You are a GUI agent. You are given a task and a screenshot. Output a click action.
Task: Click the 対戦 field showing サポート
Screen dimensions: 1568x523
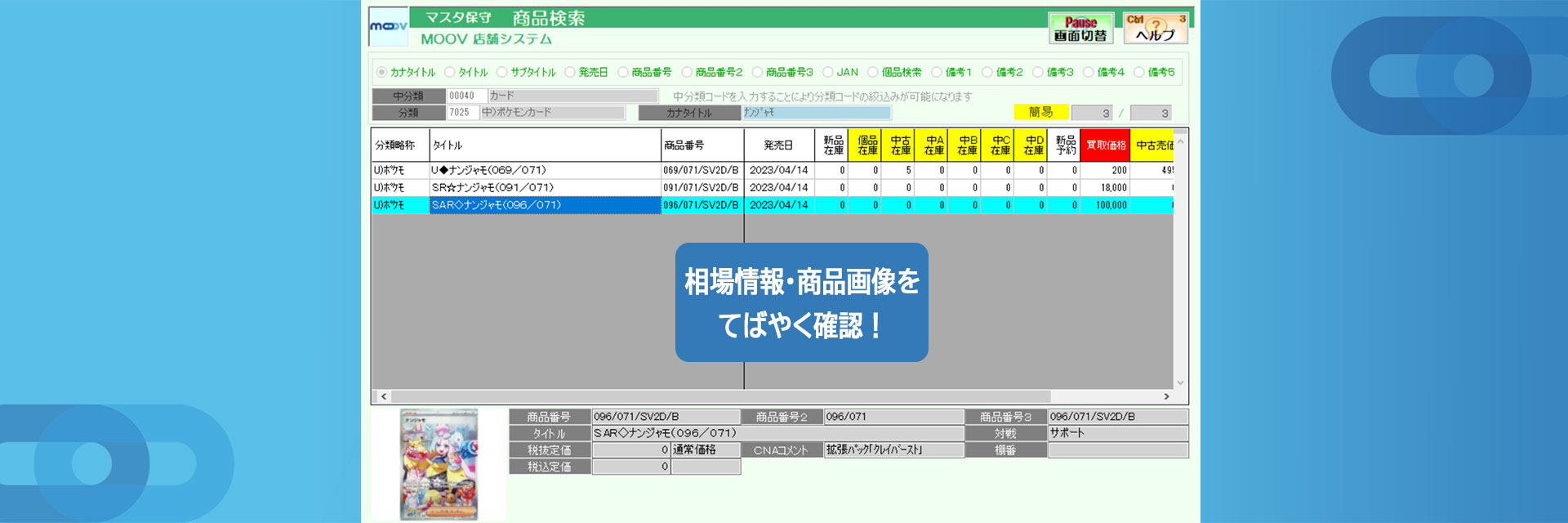click(1118, 433)
